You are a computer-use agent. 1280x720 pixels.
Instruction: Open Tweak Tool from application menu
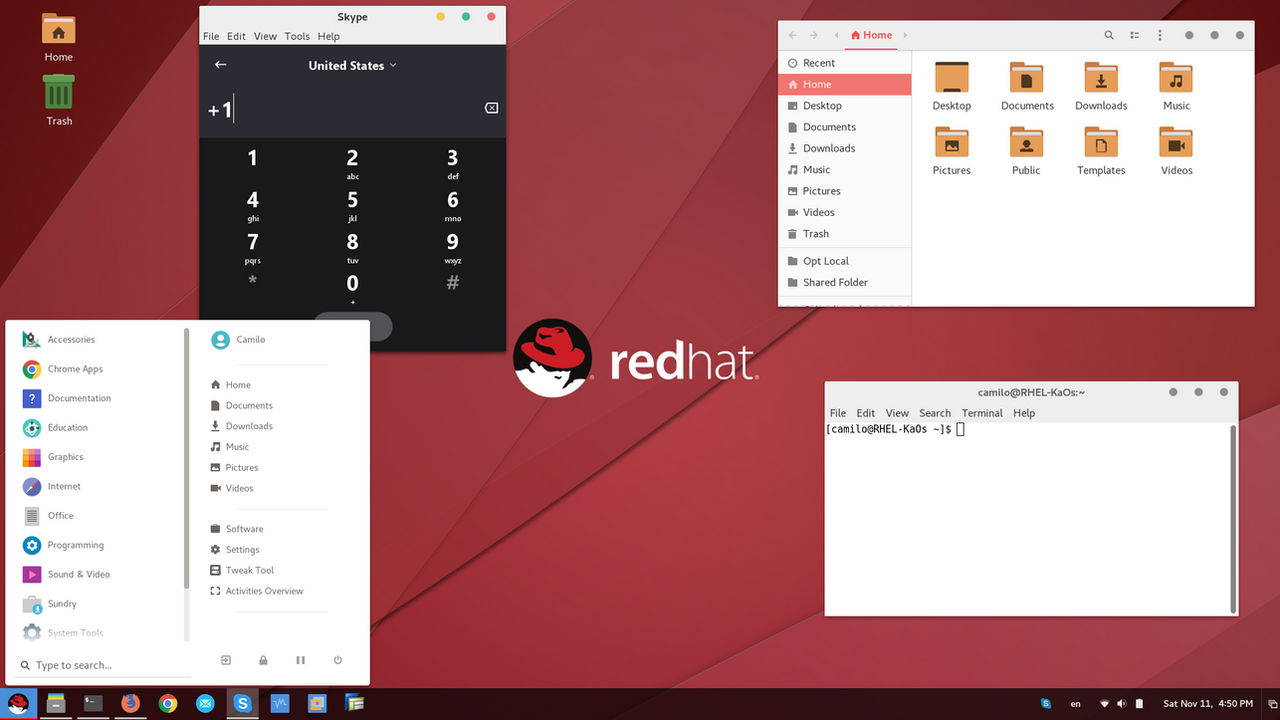(x=242, y=570)
